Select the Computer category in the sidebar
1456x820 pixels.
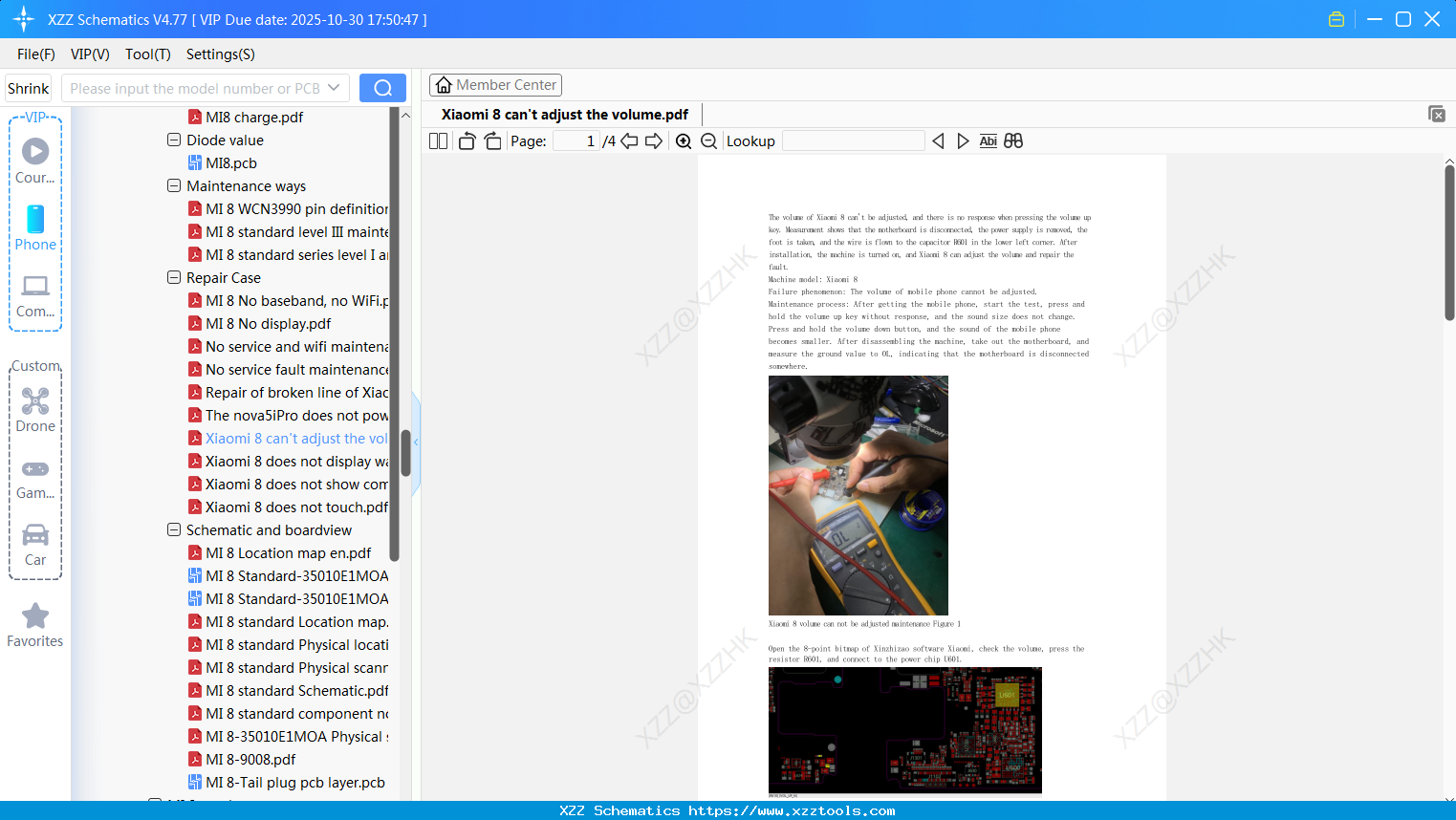[35, 296]
